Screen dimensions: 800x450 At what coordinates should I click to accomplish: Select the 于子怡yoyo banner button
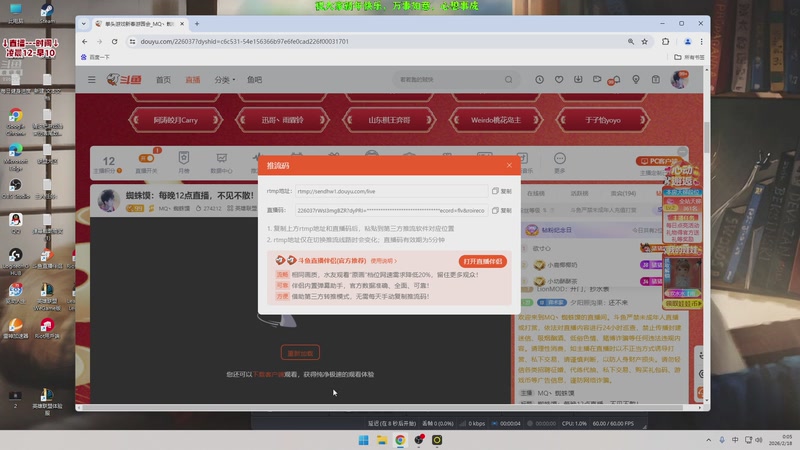pos(603,120)
